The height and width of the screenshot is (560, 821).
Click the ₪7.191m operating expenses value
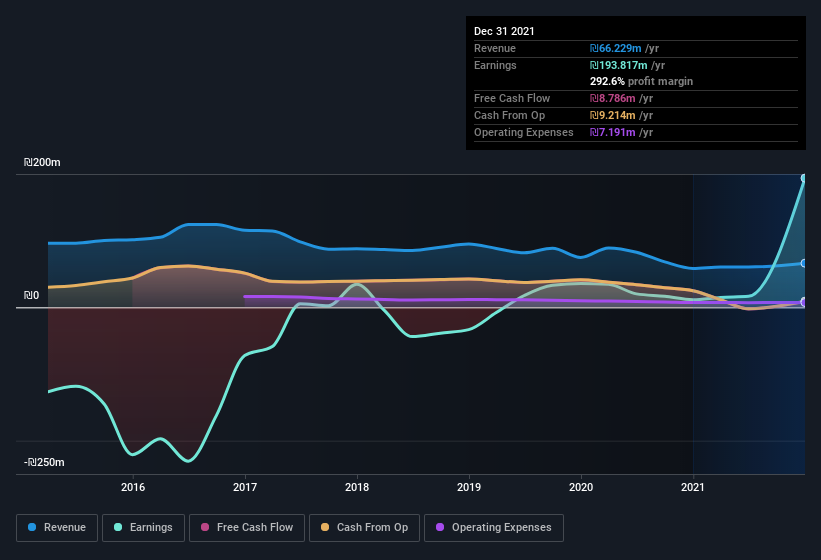point(613,132)
